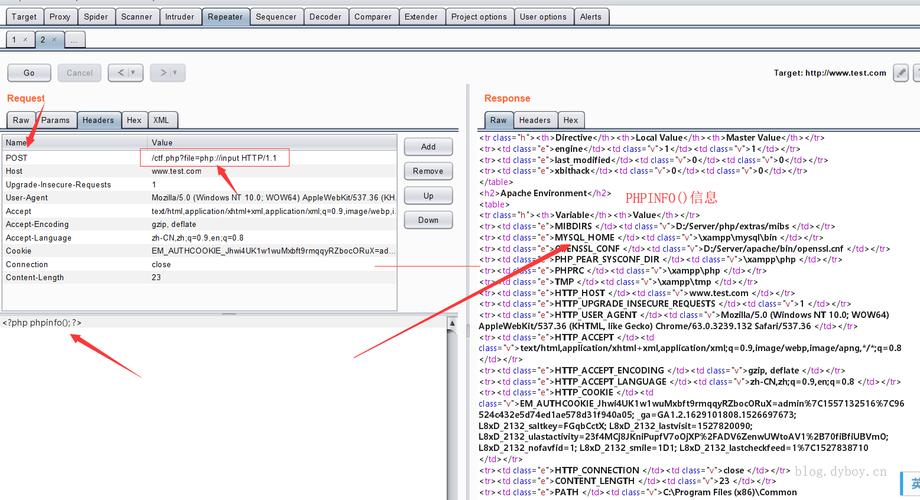Viewport: 920px width, 500px height.
Task: Select the Extender tab
Action: (421, 16)
